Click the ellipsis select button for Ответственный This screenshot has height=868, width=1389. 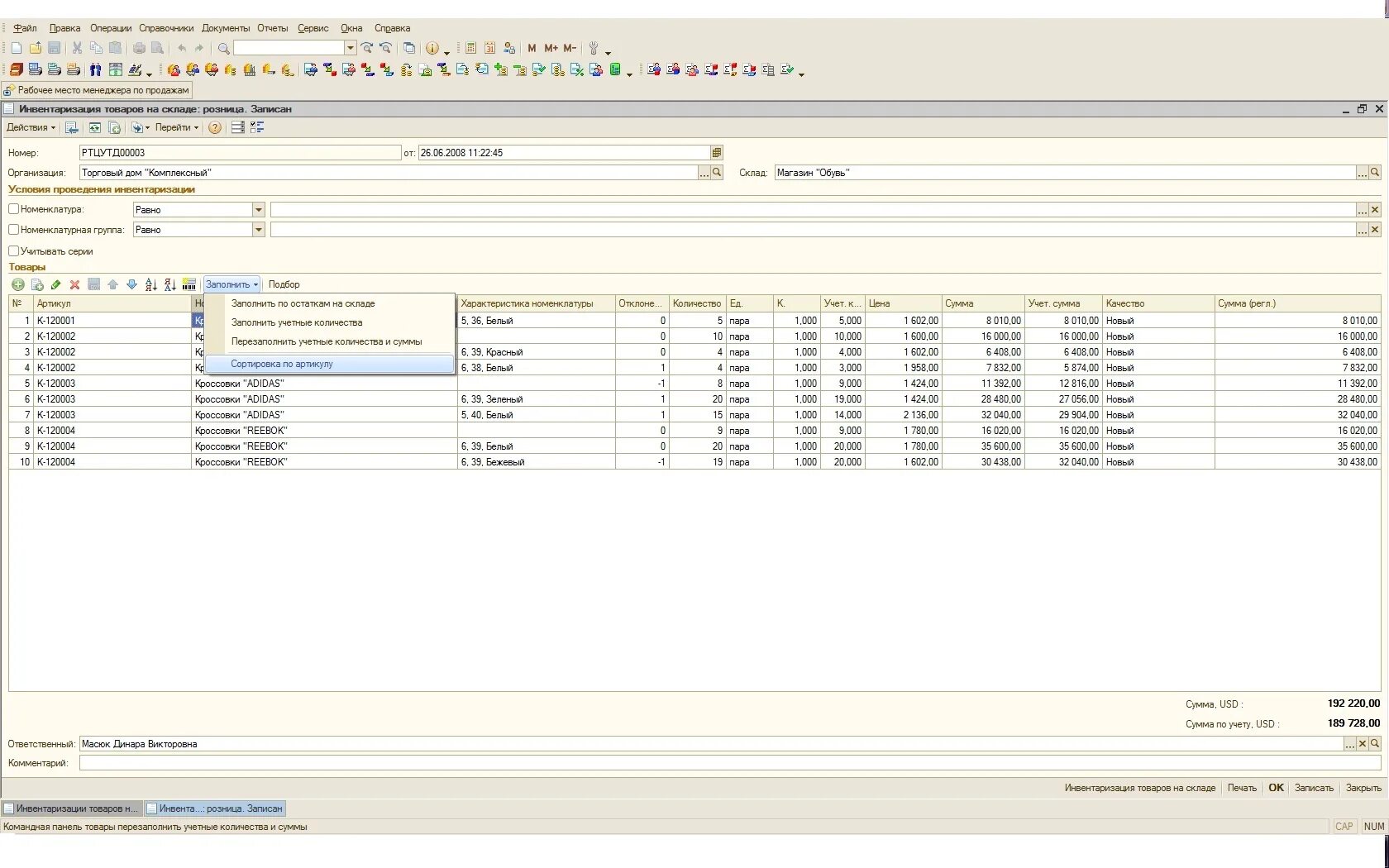coord(1350,744)
